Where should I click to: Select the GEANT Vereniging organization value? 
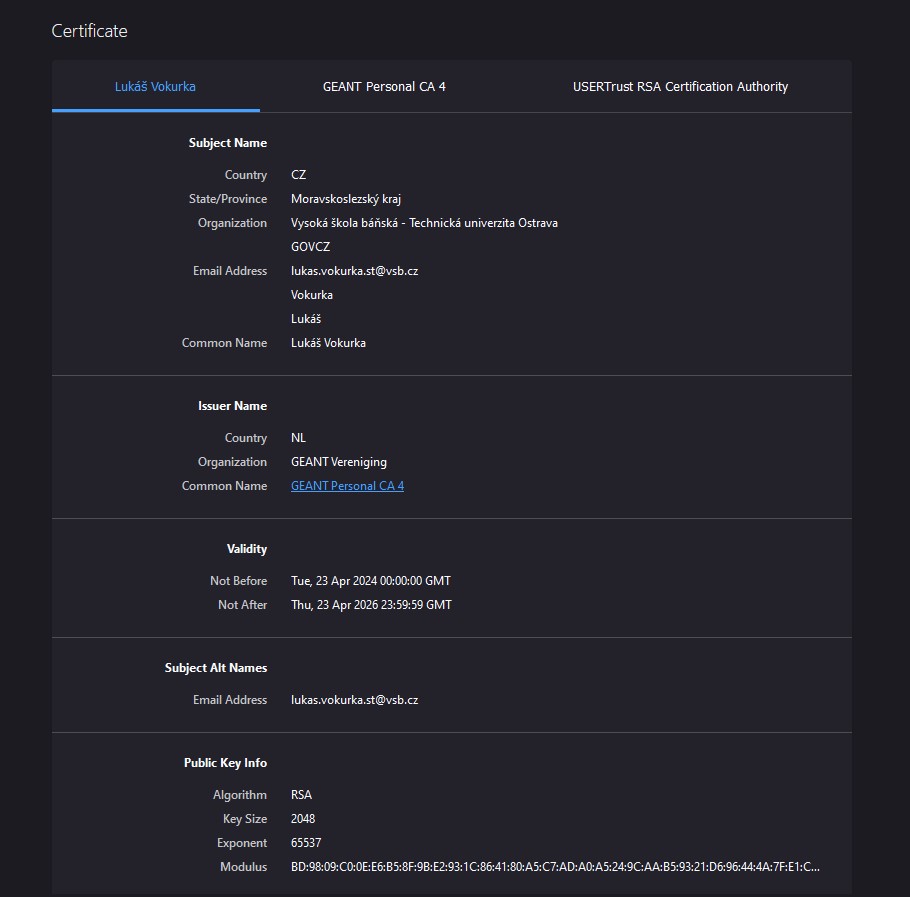point(339,462)
